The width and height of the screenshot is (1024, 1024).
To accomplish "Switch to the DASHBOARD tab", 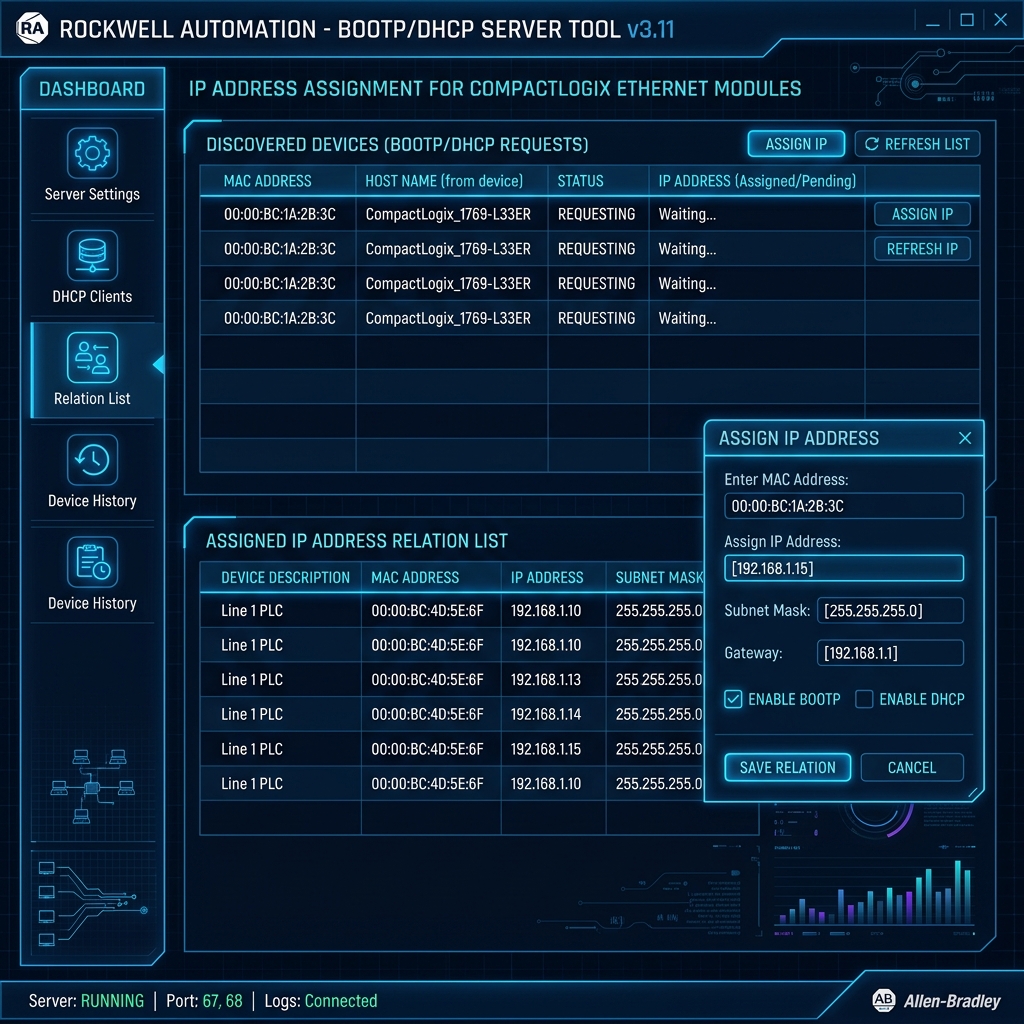I will click(x=92, y=89).
